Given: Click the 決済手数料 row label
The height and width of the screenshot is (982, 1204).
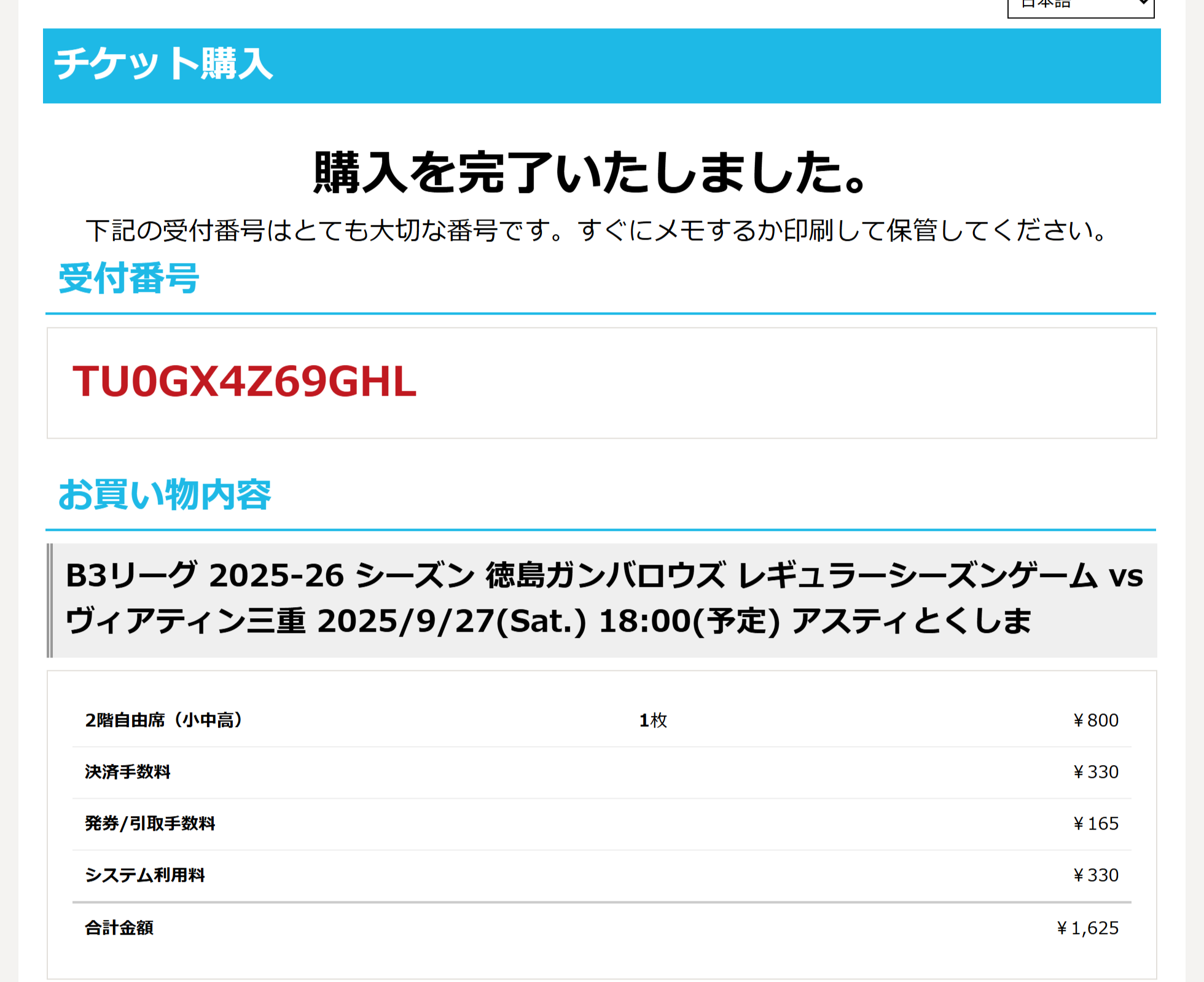Looking at the screenshot, I should click(128, 771).
